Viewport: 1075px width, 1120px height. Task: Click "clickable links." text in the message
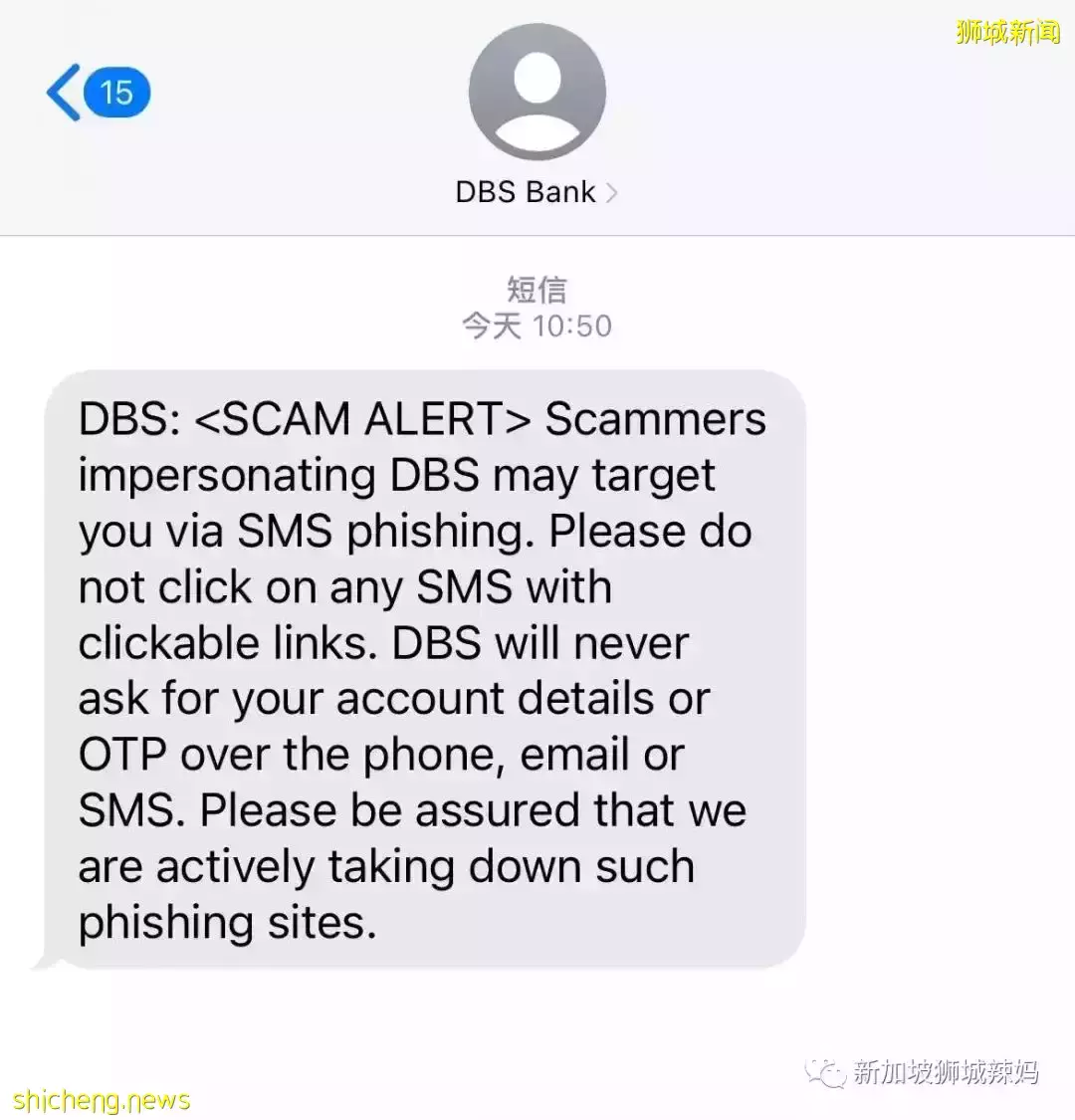[228, 643]
